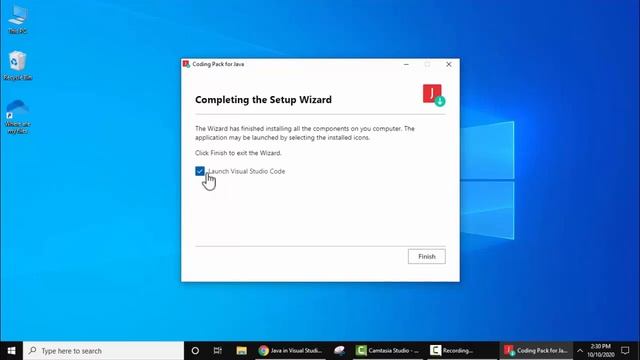Select the 'Completing the Setup Wizard' heading
This screenshot has height=360, width=640.
click(263, 100)
